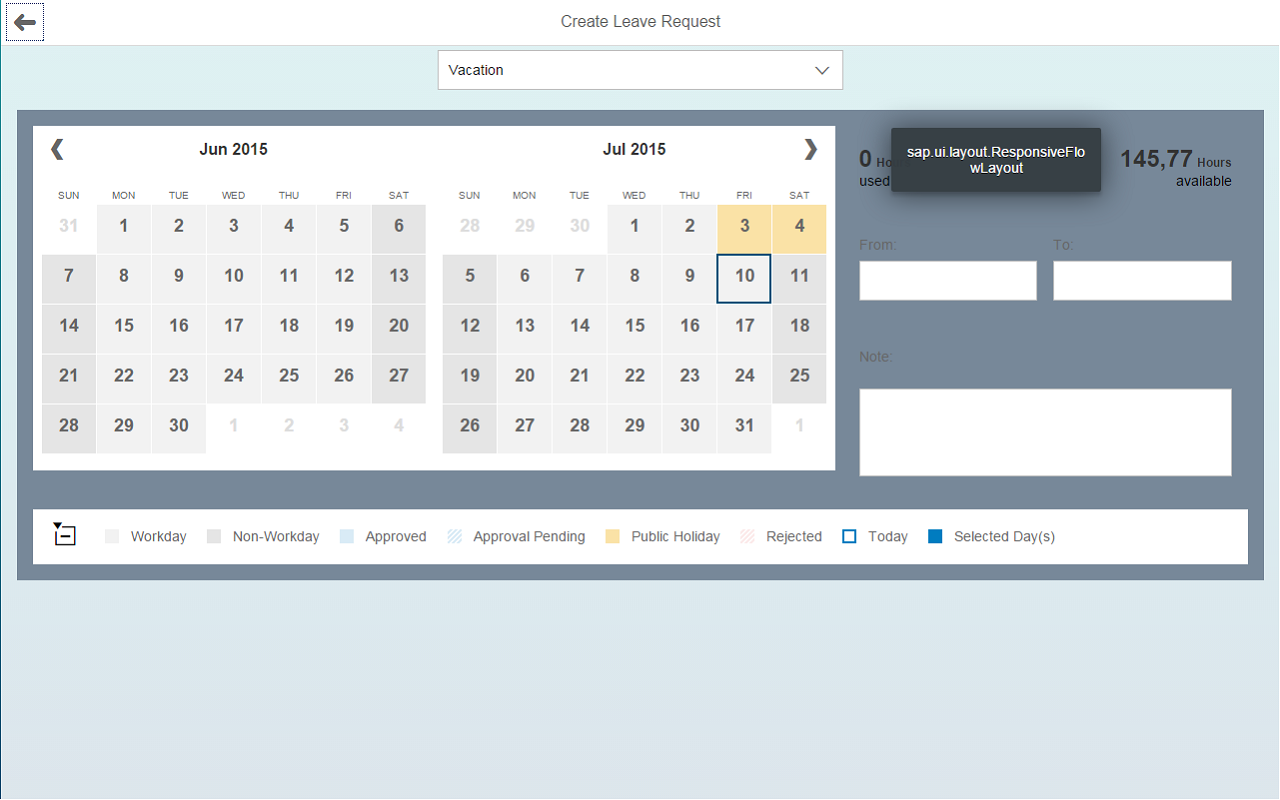Select June 28 non-workday
The width and height of the screenshot is (1280, 800).
coord(69,428)
